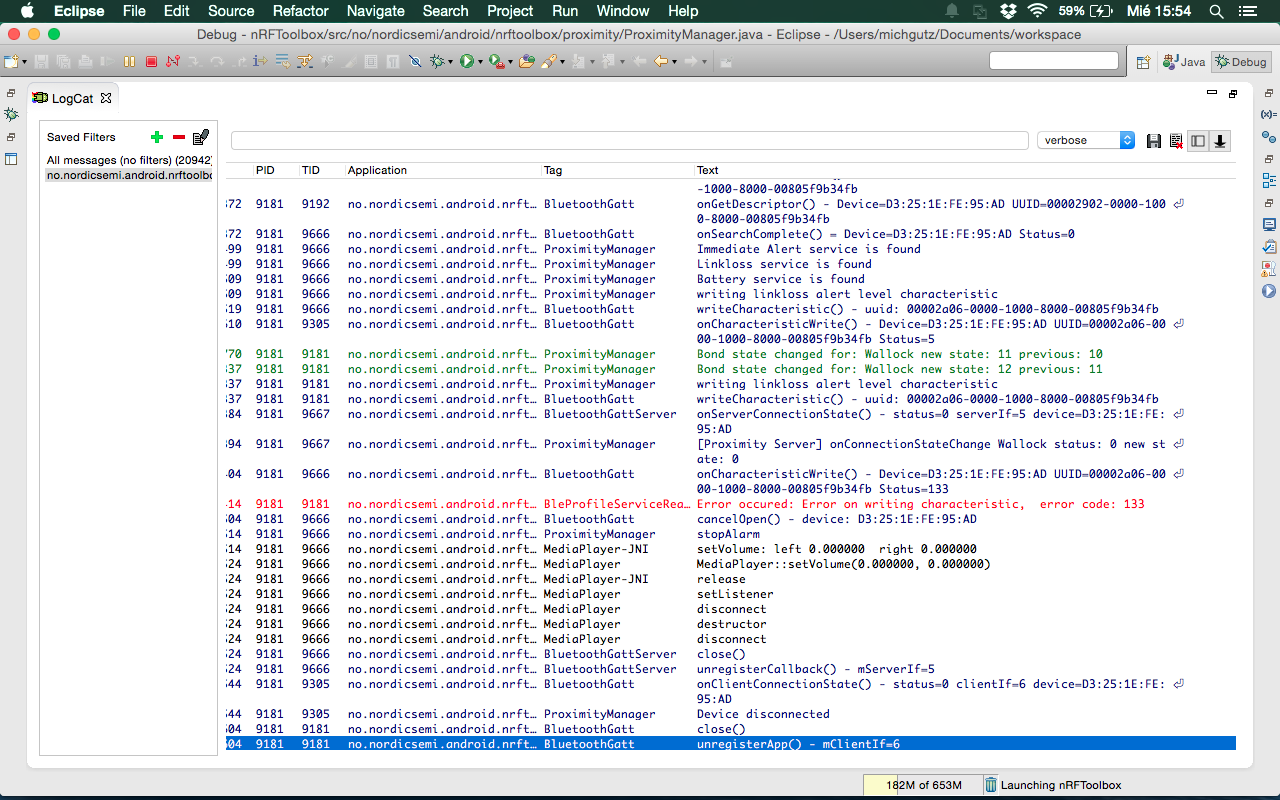Click the Spotlight search icon in menu bar
Image resolution: width=1280 pixels, height=800 pixels.
point(1216,11)
